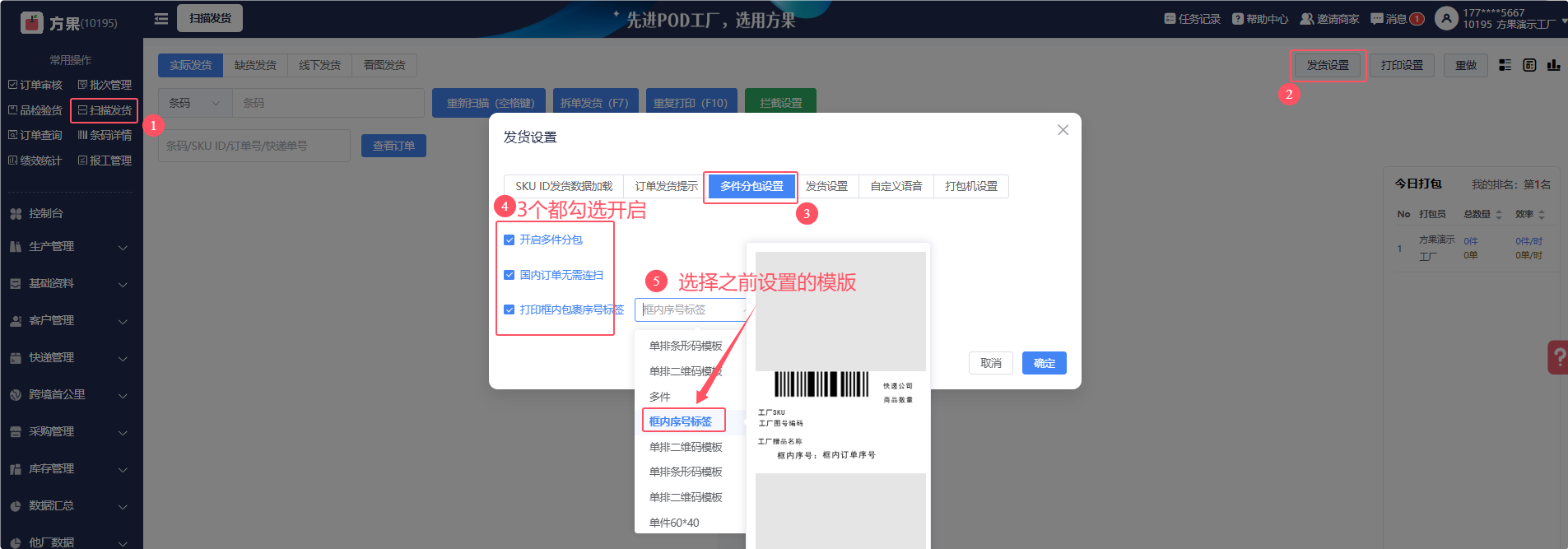This screenshot has width=1568, height=549.
Task: Click 查看订单 button
Action: [393, 146]
